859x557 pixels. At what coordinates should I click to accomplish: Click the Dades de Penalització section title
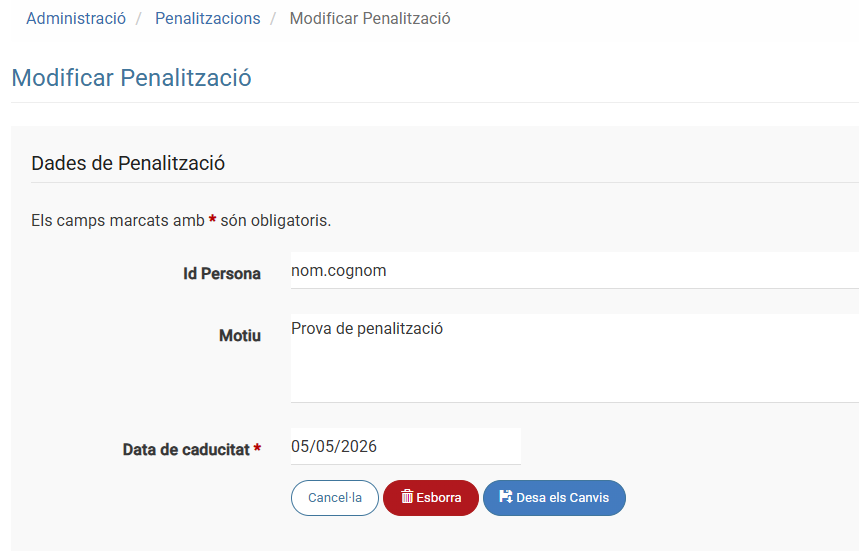pos(128,163)
